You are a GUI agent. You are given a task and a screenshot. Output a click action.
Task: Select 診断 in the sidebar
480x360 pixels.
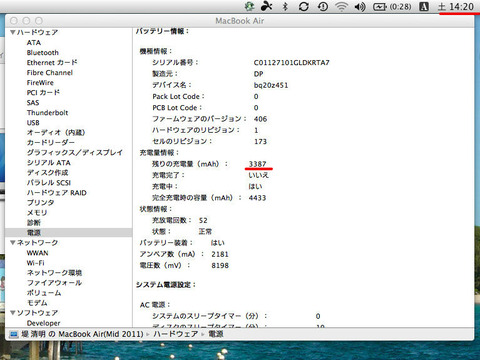tap(34, 223)
